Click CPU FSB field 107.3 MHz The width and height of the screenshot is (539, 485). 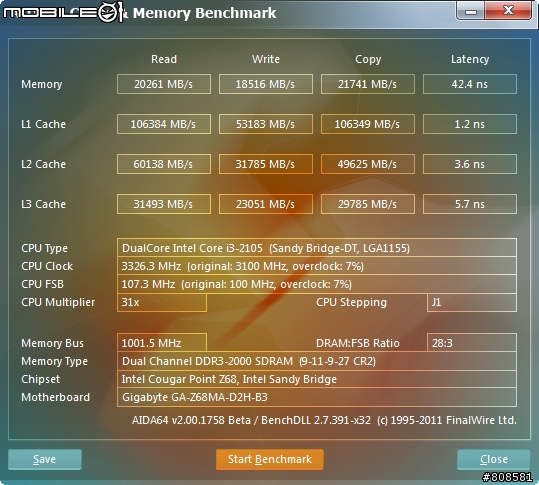point(317,284)
